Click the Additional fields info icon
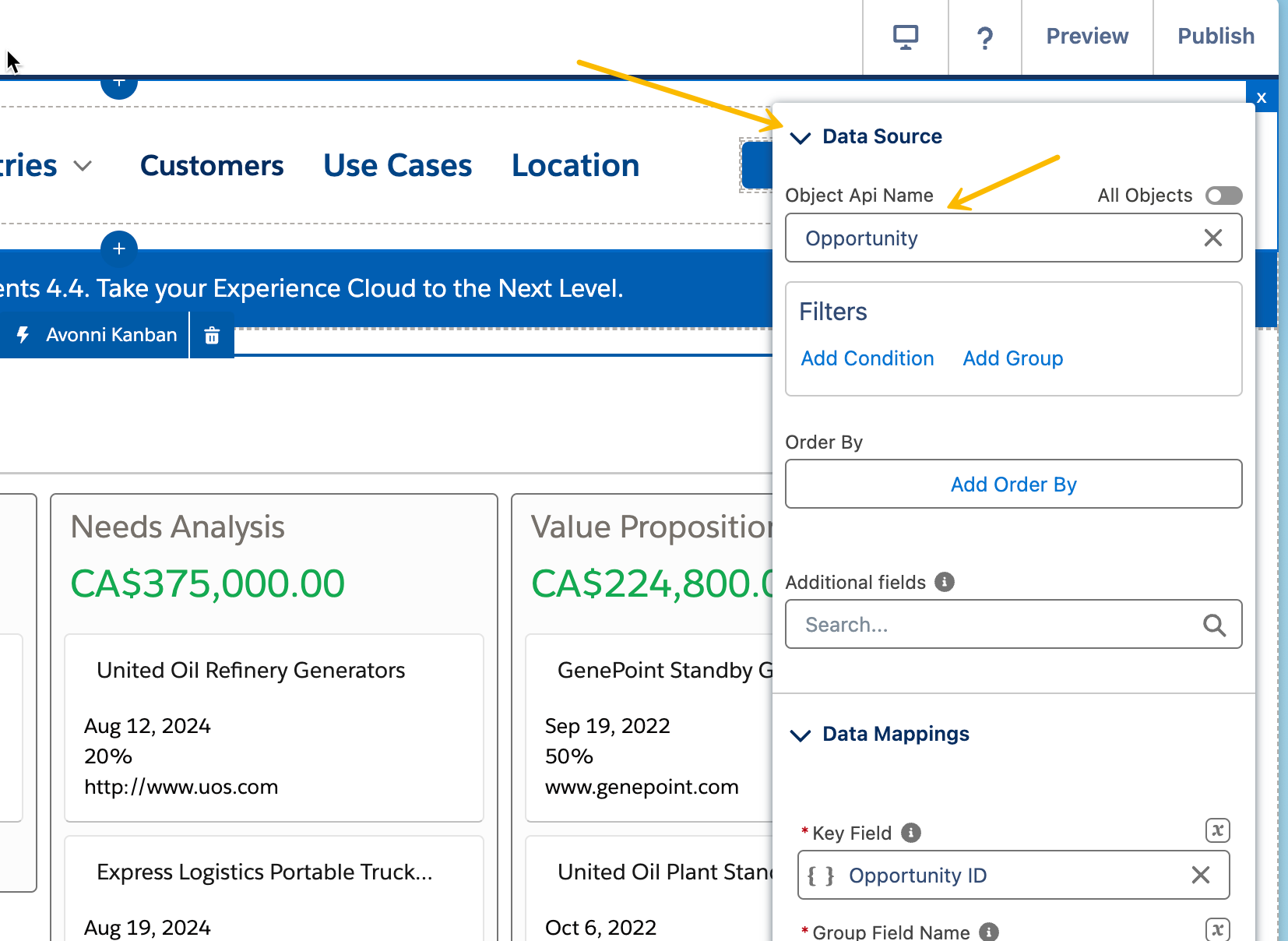The image size is (1288, 941). 944,582
